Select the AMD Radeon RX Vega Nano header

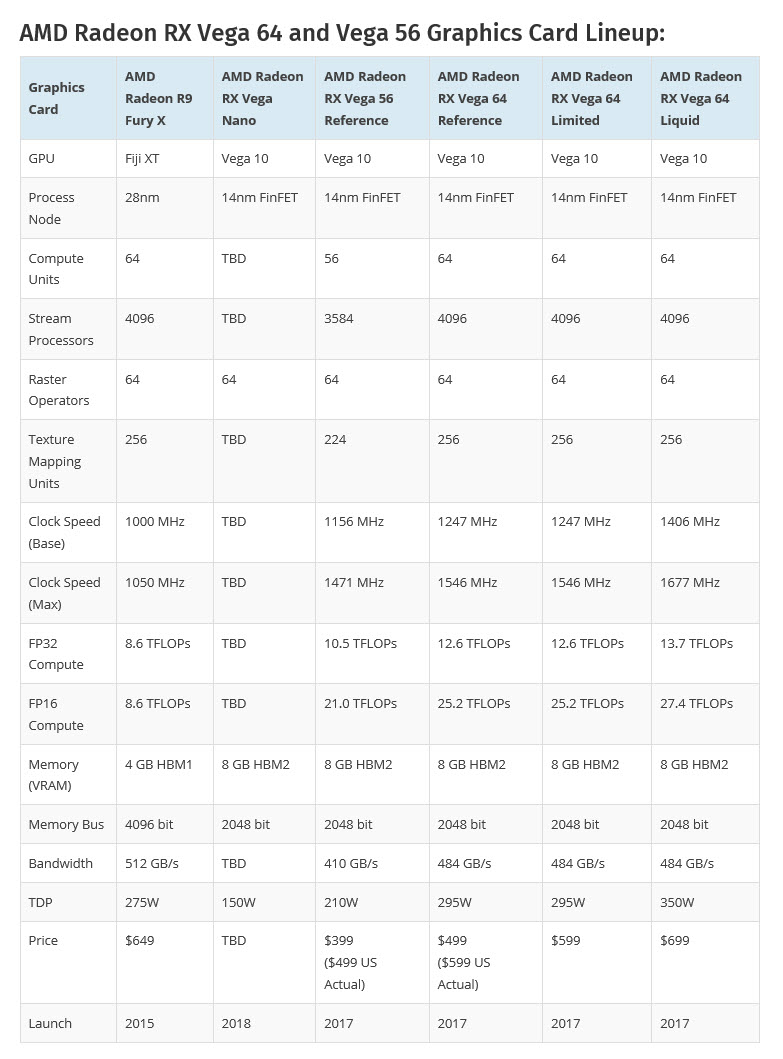(x=262, y=98)
